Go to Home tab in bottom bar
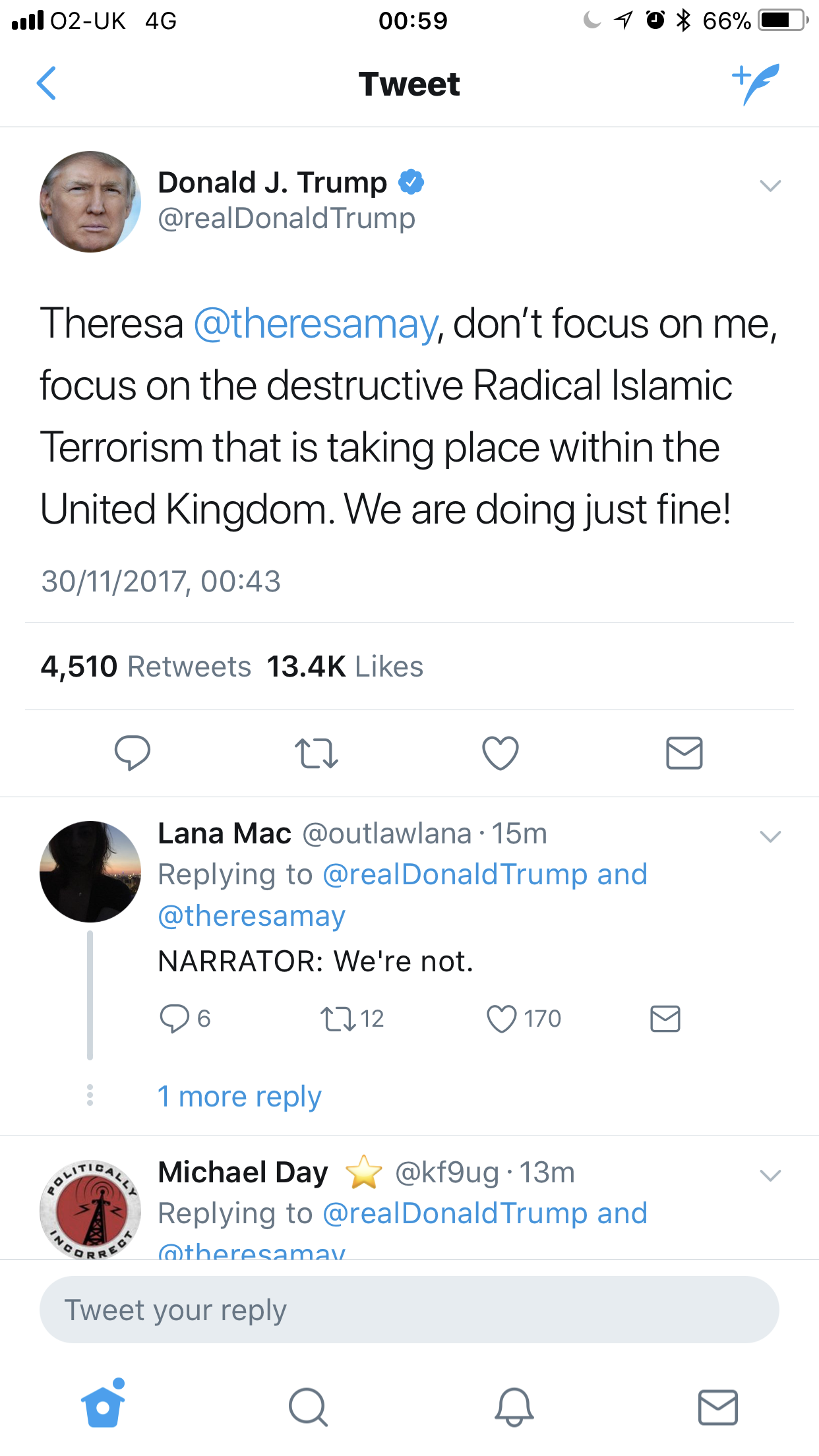This screenshot has height=1456, width=819. coord(103,1406)
